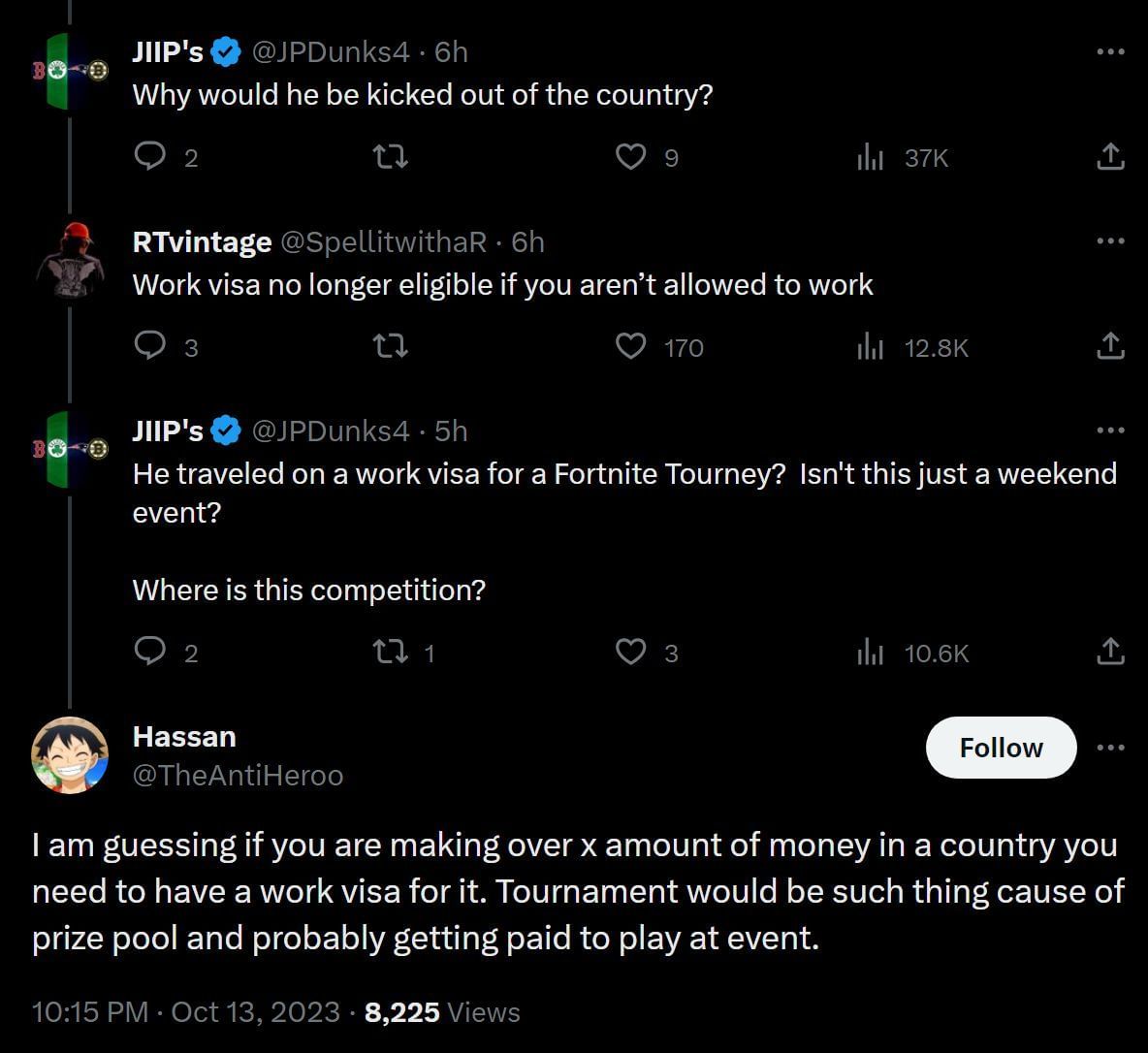Follow Hassan's account
Image resolution: width=1148 pixels, height=1053 pixels.
coord(1001,747)
